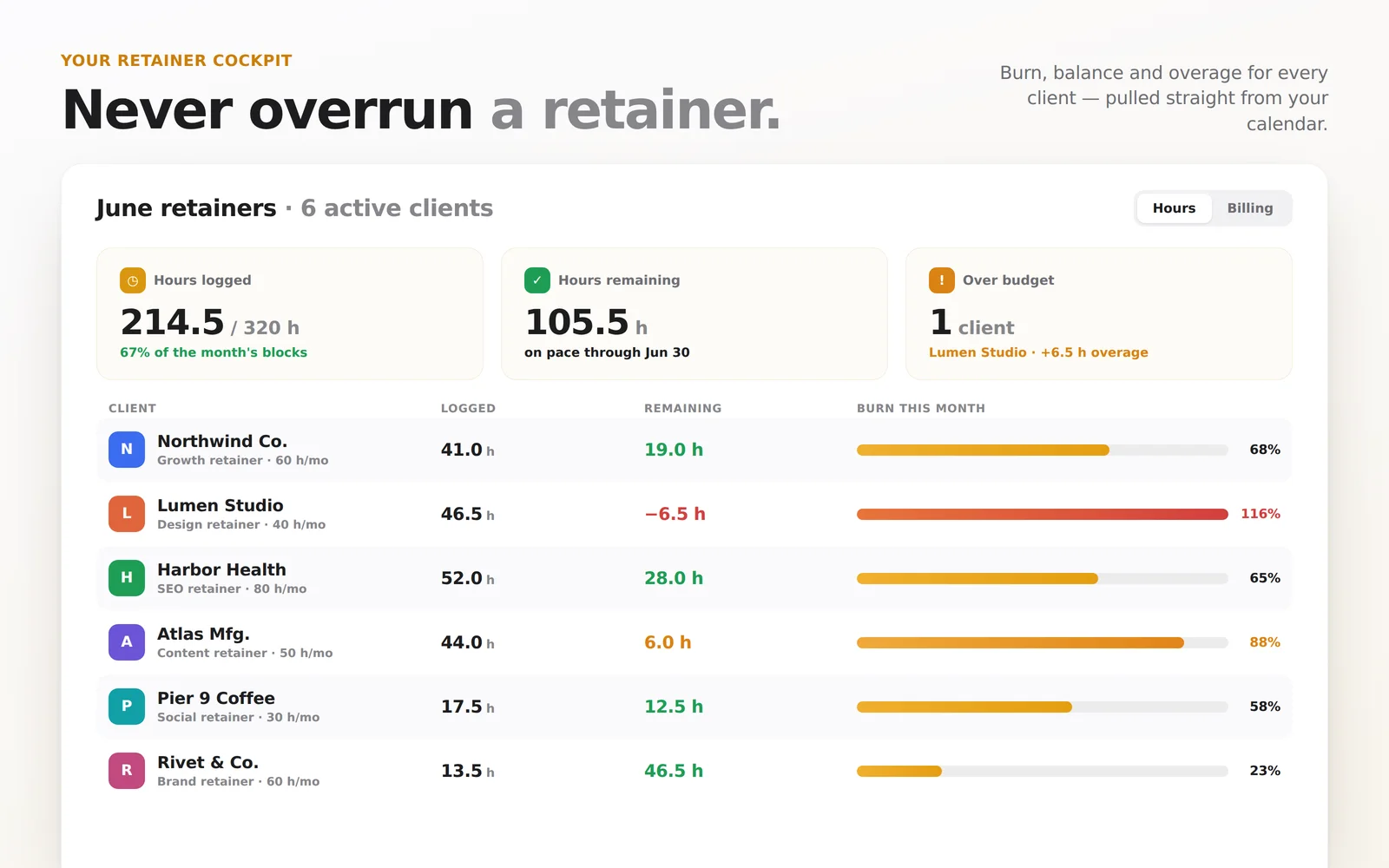Click Northwind Co. burn progress bar
Viewport: 1389px width, 868px height.
(1042, 450)
